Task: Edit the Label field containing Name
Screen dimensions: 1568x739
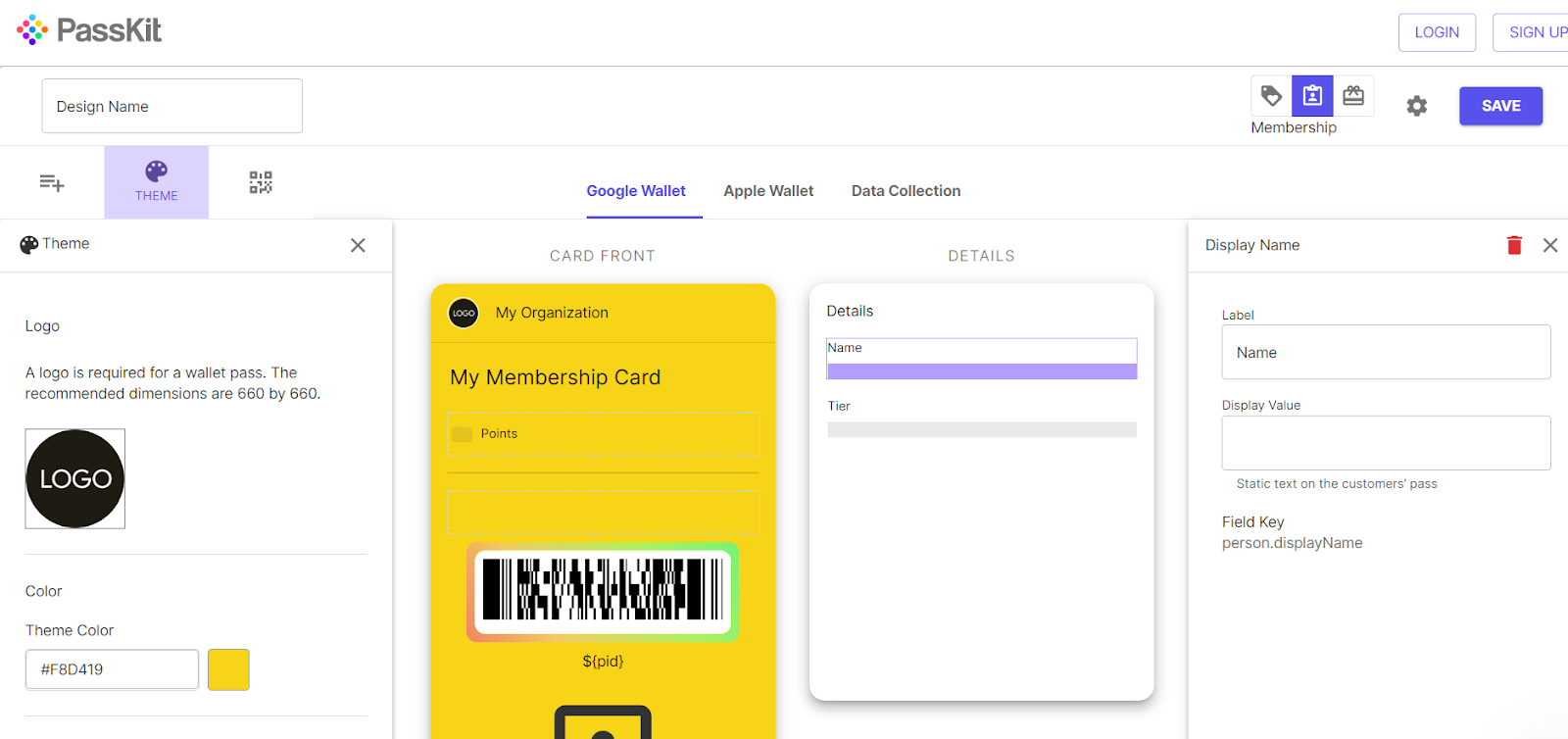Action: (x=1386, y=352)
